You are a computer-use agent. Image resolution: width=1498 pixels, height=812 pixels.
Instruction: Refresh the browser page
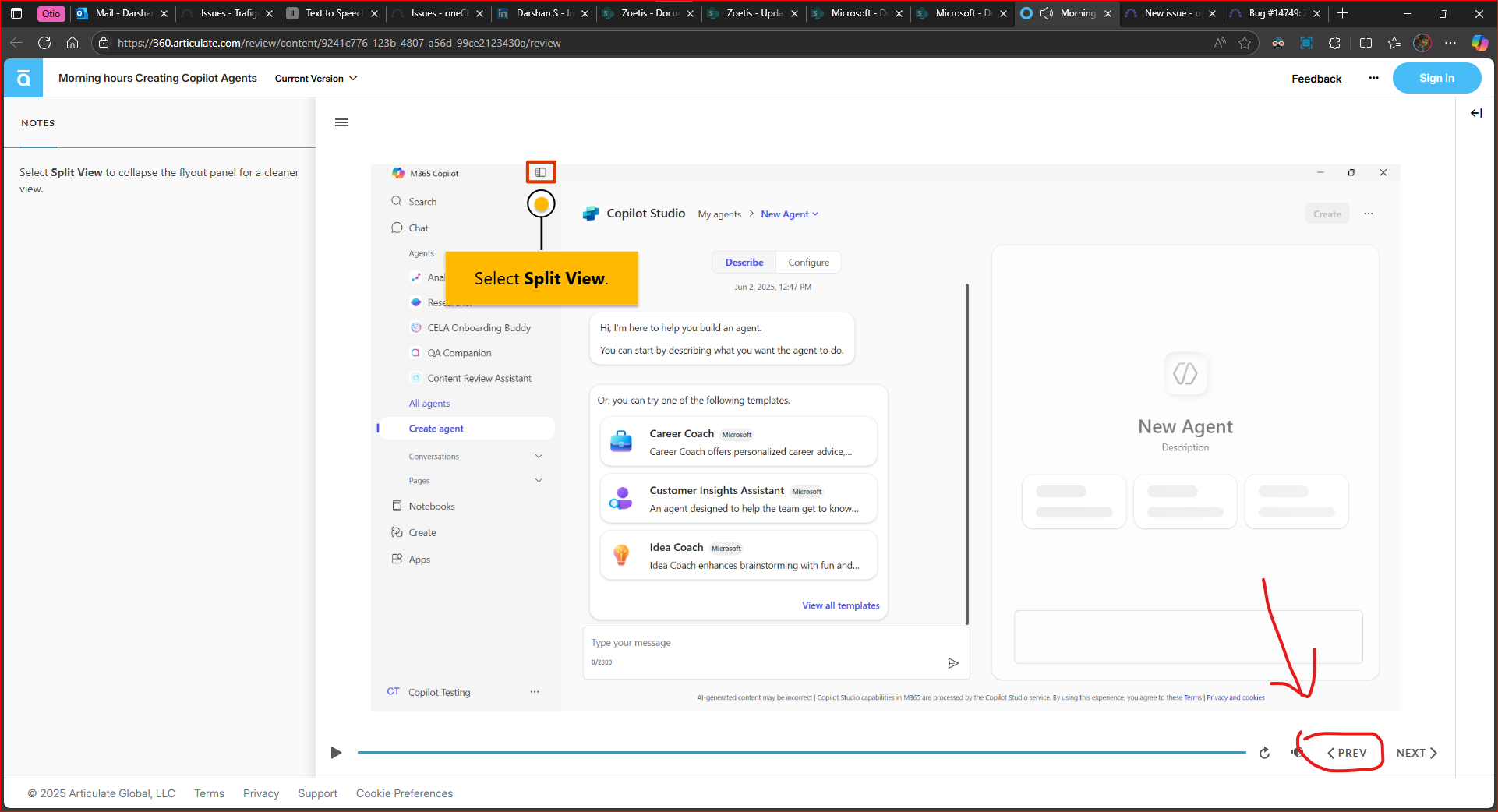point(44,43)
